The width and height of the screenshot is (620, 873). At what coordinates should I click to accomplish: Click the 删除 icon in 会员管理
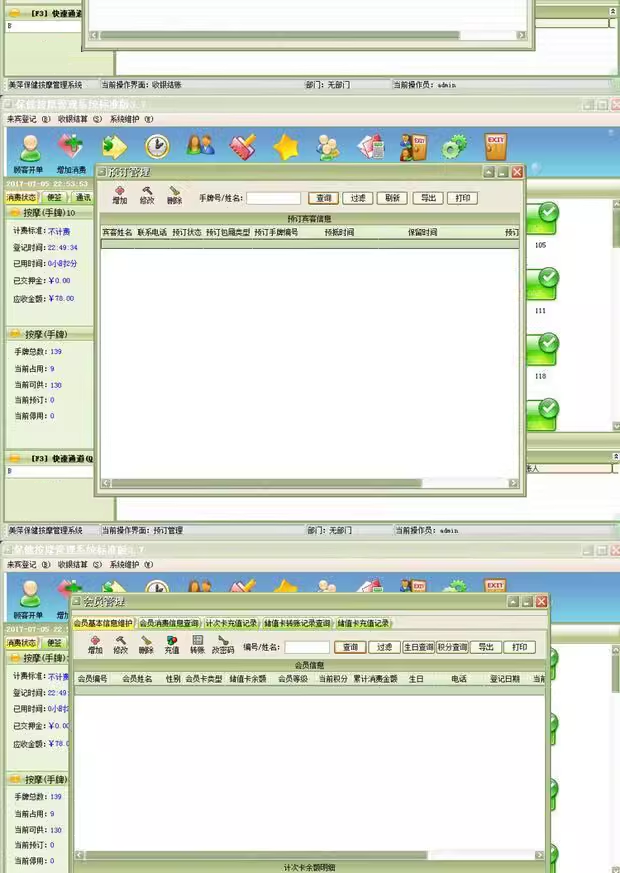click(146, 645)
